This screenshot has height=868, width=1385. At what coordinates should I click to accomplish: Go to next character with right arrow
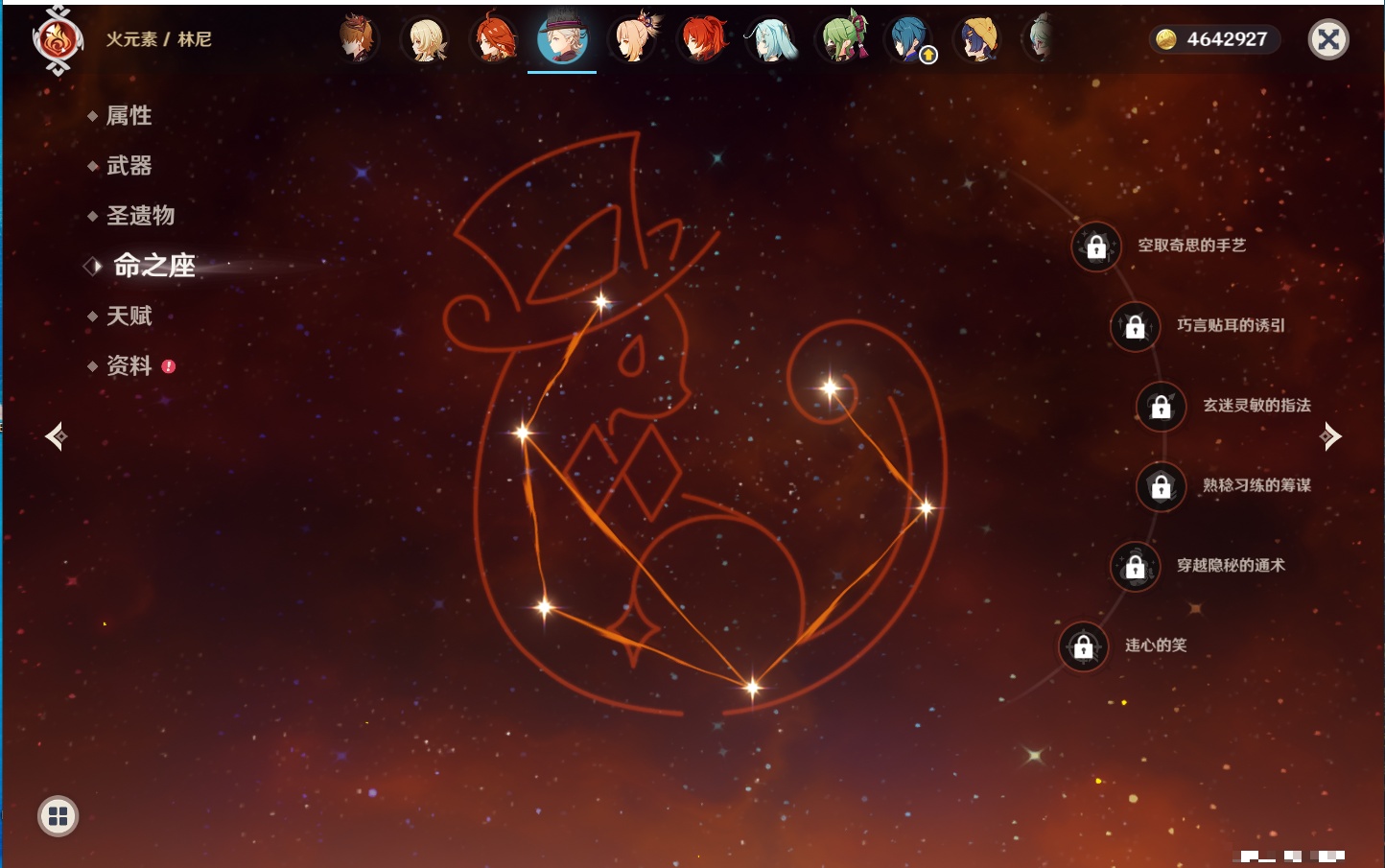pyautogui.click(x=1330, y=436)
